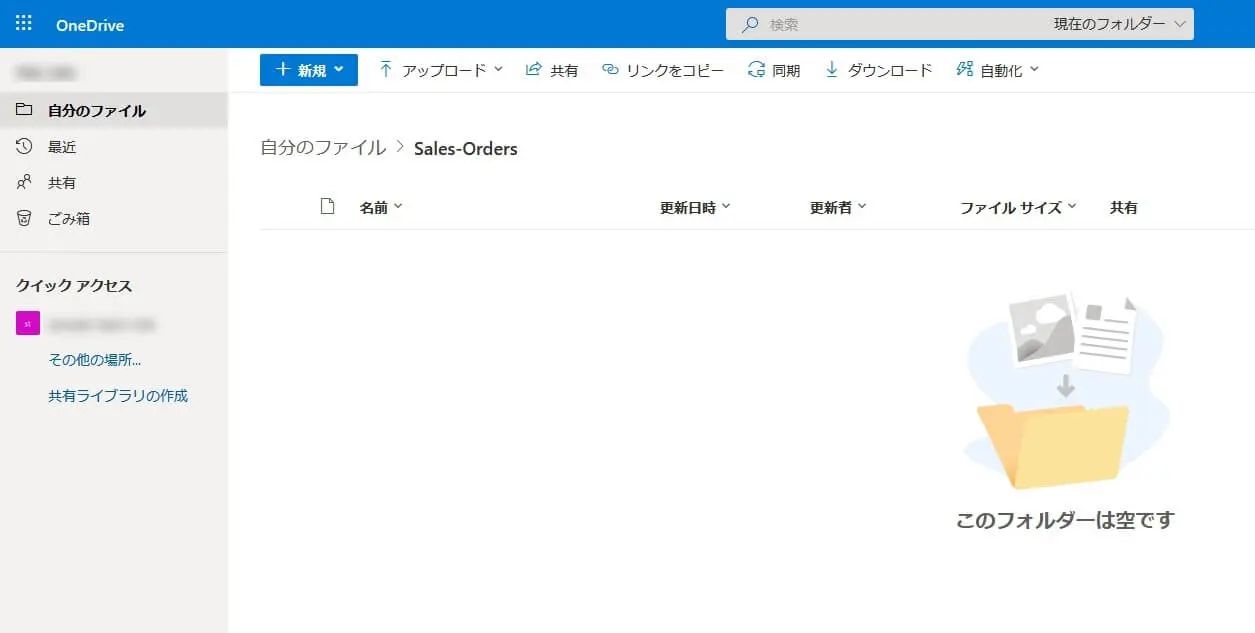Click the 共有ライブラリの作成 link

[118, 396]
